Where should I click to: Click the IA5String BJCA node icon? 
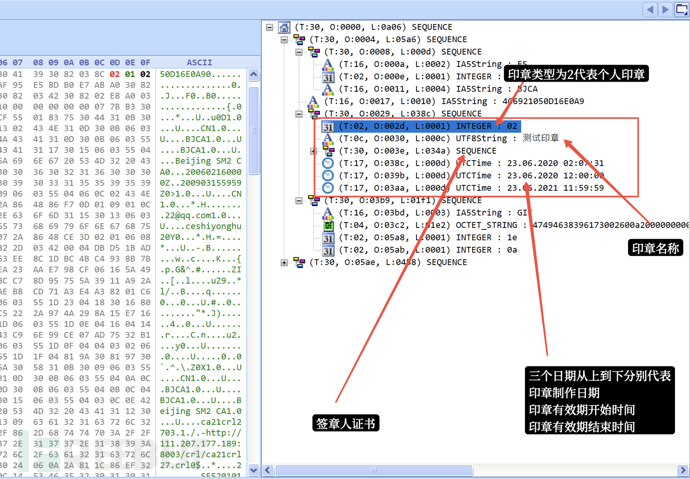pos(328,89)
